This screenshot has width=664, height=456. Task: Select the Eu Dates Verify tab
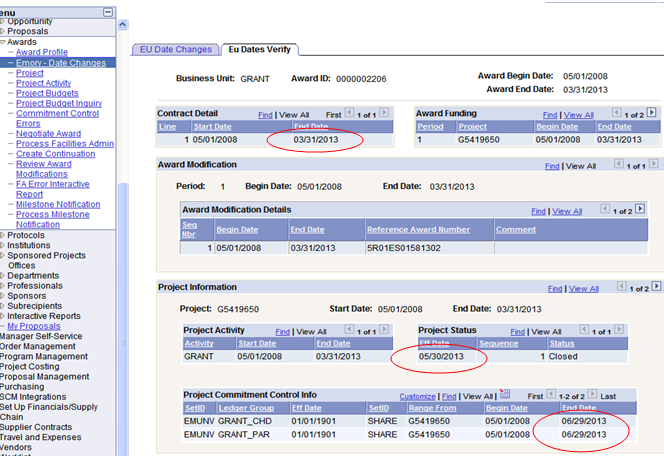260,50
